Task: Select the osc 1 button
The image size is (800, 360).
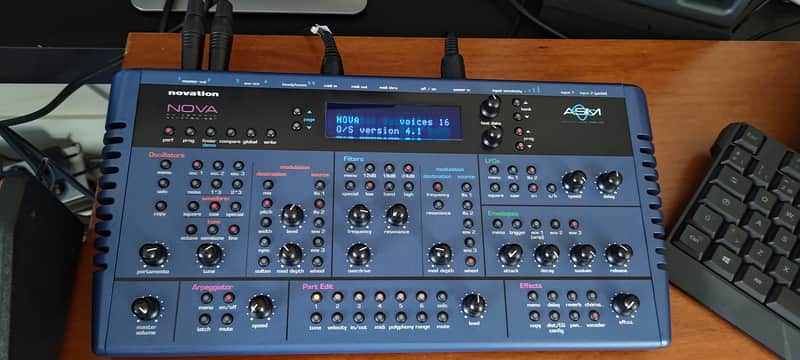Action: (197, 165)
